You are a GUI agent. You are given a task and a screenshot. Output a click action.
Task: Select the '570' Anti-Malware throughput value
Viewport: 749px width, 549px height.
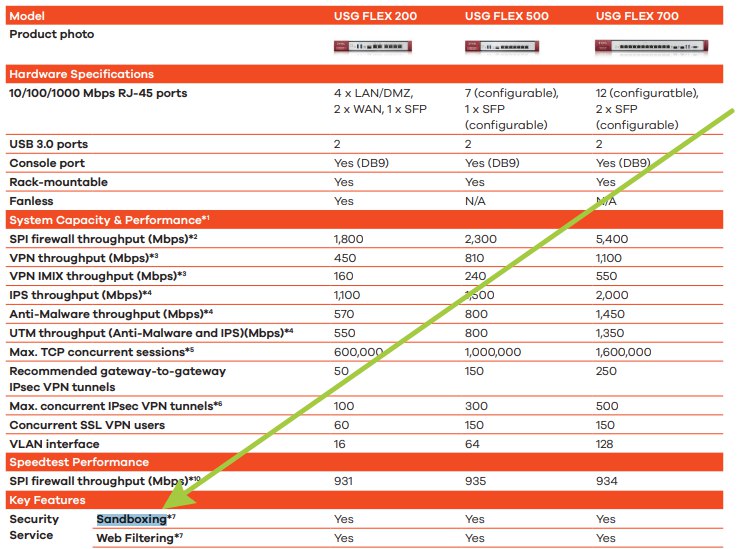click(344, 314)
